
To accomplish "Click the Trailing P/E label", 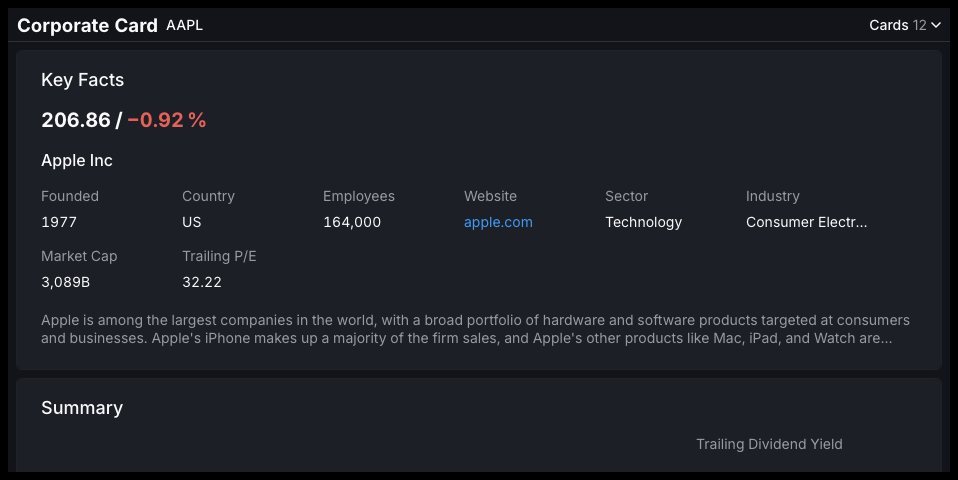I will coord(219,256).
